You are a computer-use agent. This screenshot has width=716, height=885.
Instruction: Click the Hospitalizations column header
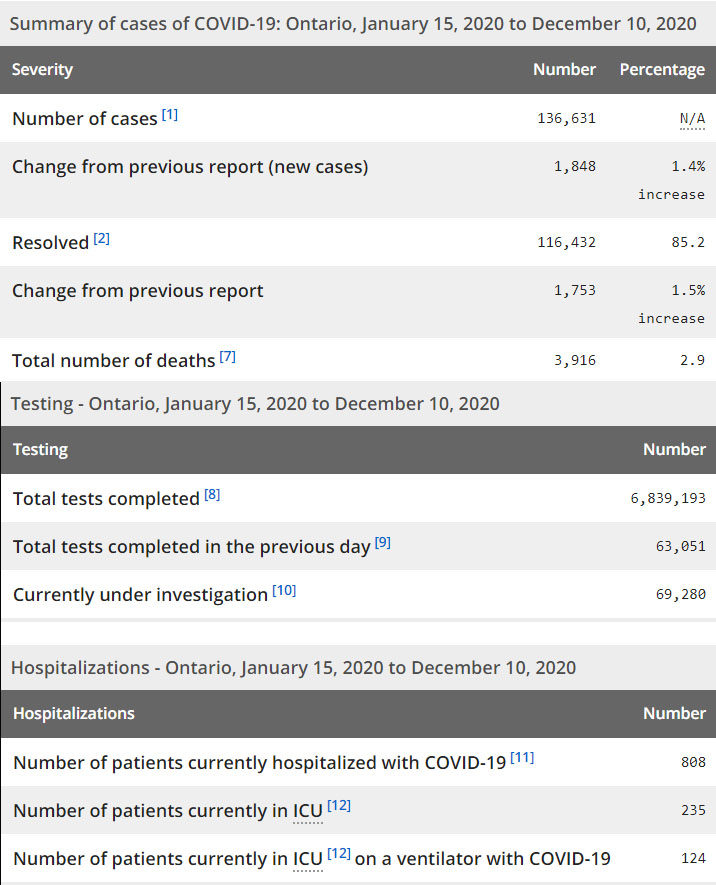pyautogui.click(x=73, y=714)
